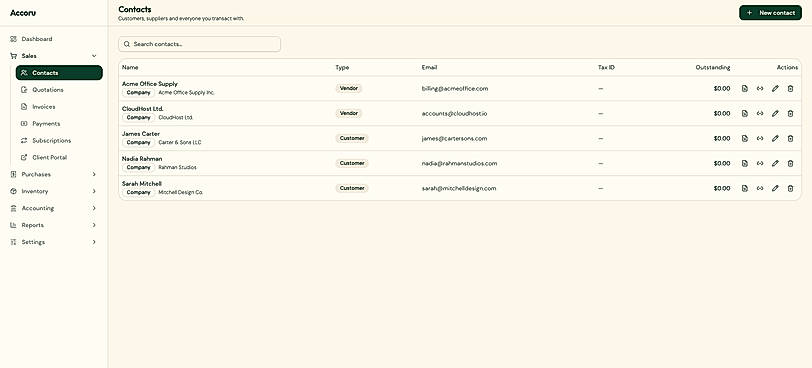Open the document icon for Nadia Rahman
This screenshot has width=812, height=368.
point(745,163)
